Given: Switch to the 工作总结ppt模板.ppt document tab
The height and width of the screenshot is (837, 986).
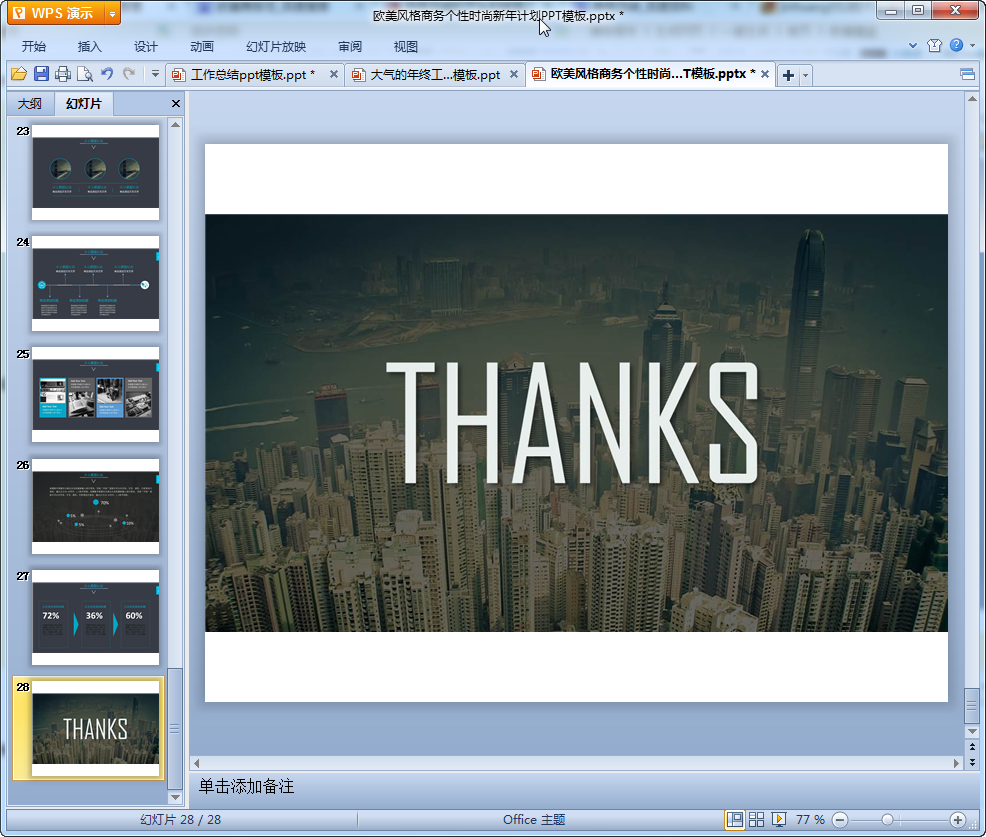Looking at the screenshot, I should (252, 75).
